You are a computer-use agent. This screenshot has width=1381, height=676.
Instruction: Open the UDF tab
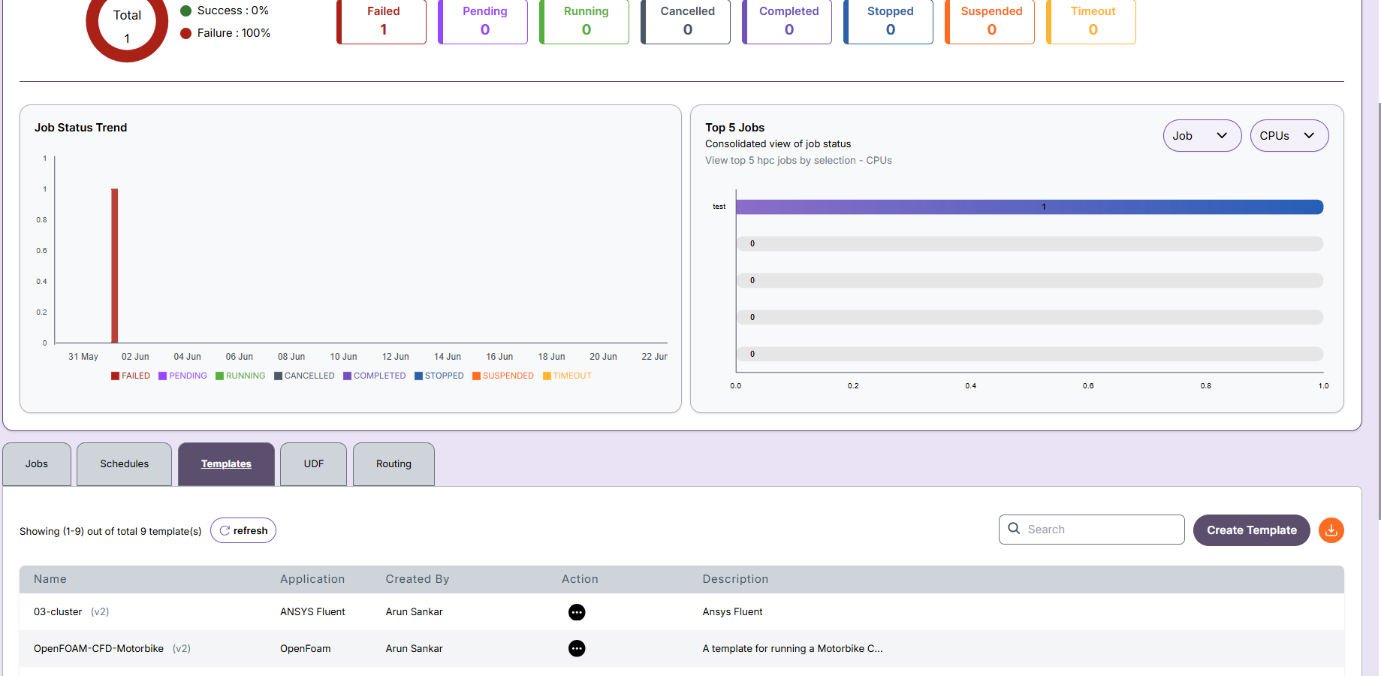click(314, 464)
